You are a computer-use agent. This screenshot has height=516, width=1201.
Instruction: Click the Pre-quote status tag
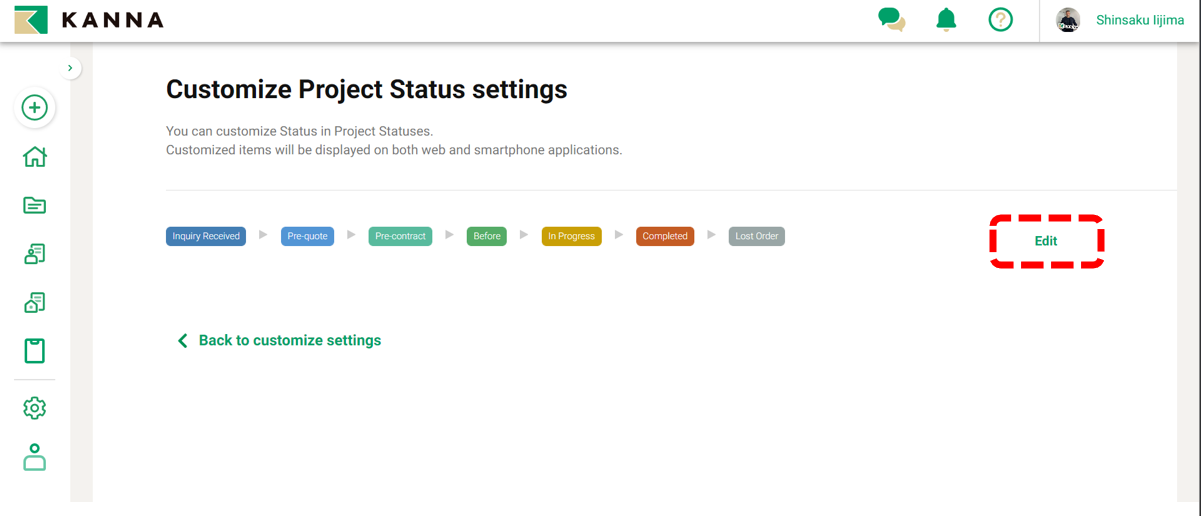click(x=307, y=237)
